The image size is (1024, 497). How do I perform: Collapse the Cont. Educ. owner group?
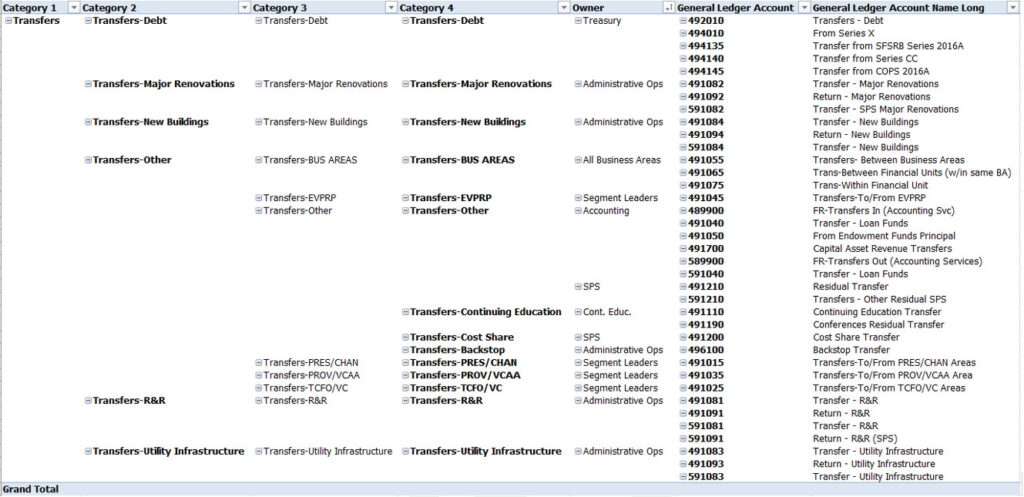[578, 313]
